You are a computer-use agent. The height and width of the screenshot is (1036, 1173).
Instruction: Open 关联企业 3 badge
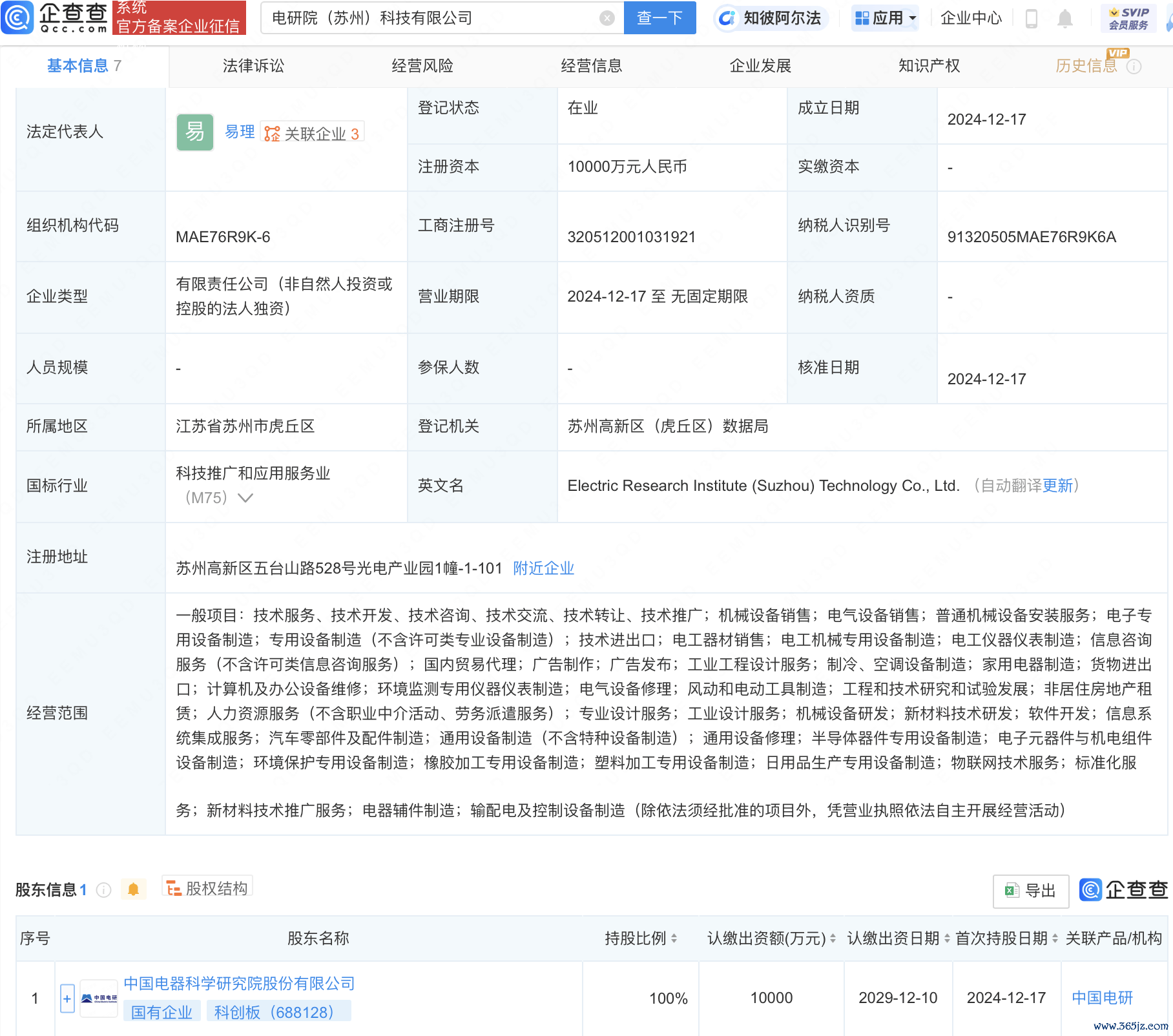pos(313,133)
